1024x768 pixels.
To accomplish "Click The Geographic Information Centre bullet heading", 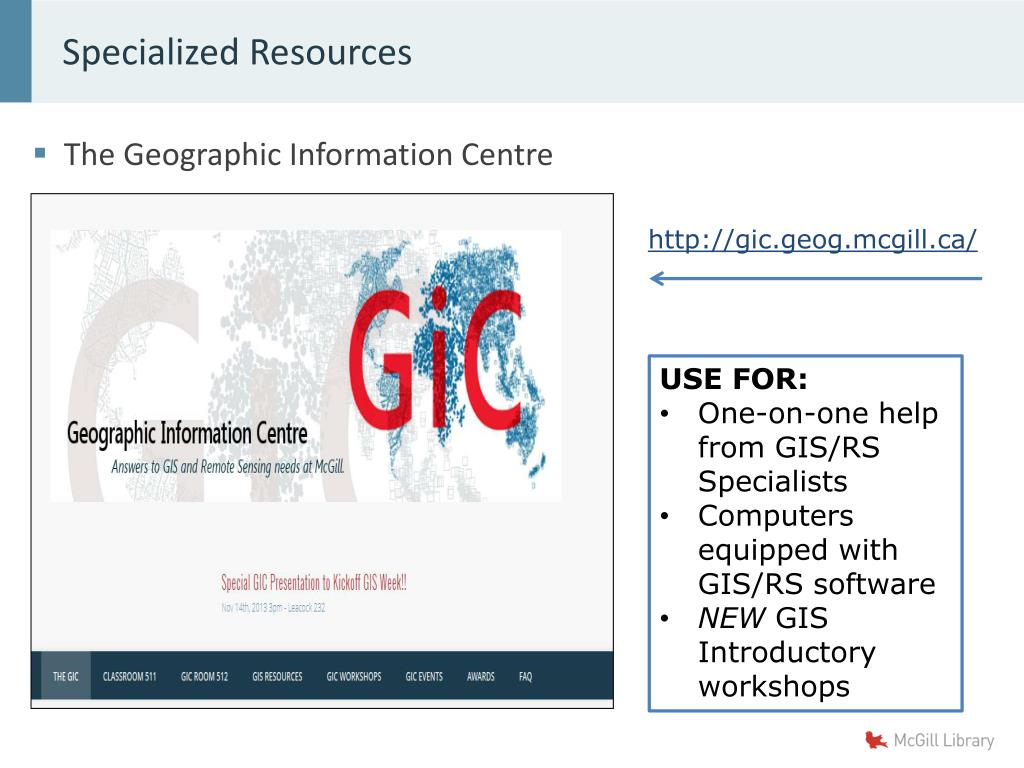I will tap(308, 155).
